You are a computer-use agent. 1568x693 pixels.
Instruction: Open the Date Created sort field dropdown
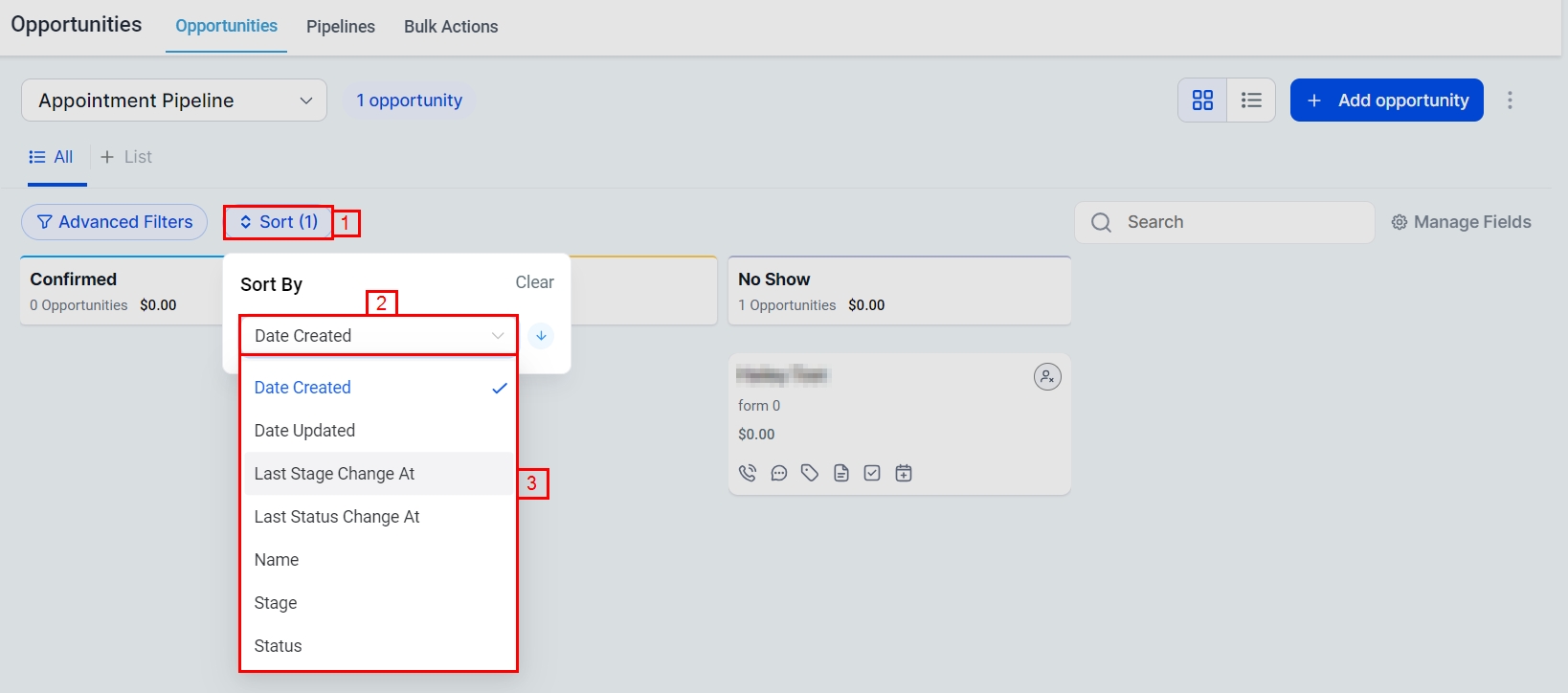coord(378,336)
